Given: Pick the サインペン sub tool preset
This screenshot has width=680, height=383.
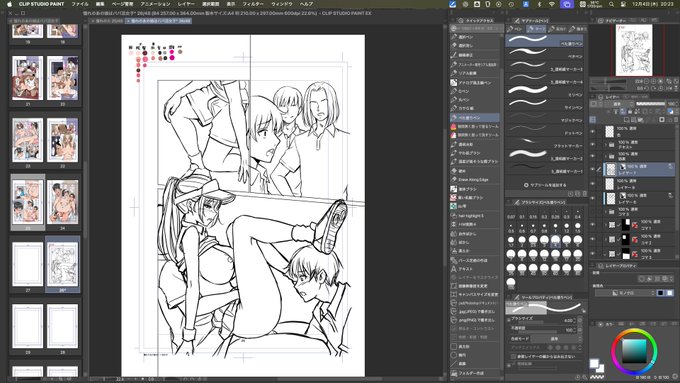Looking at the screenshot, I should click(544, 105).
